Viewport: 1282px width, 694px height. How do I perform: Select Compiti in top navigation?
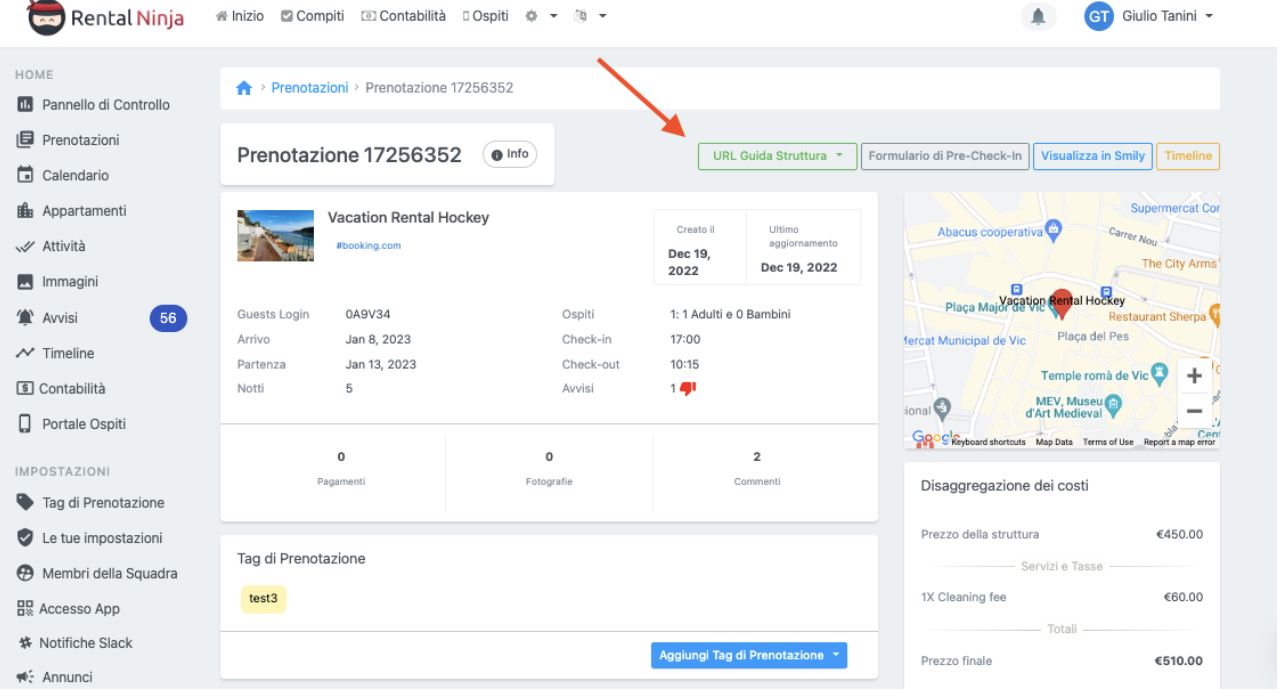(312, 16)
